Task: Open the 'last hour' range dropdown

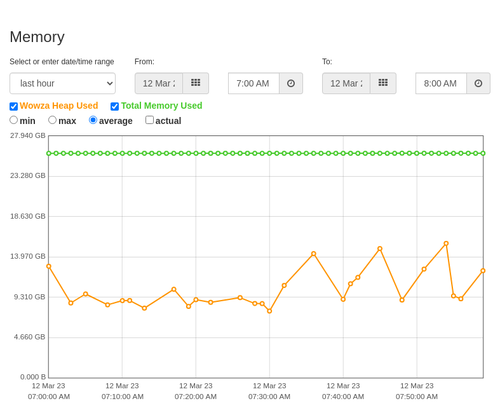Action: pos(63,83)
